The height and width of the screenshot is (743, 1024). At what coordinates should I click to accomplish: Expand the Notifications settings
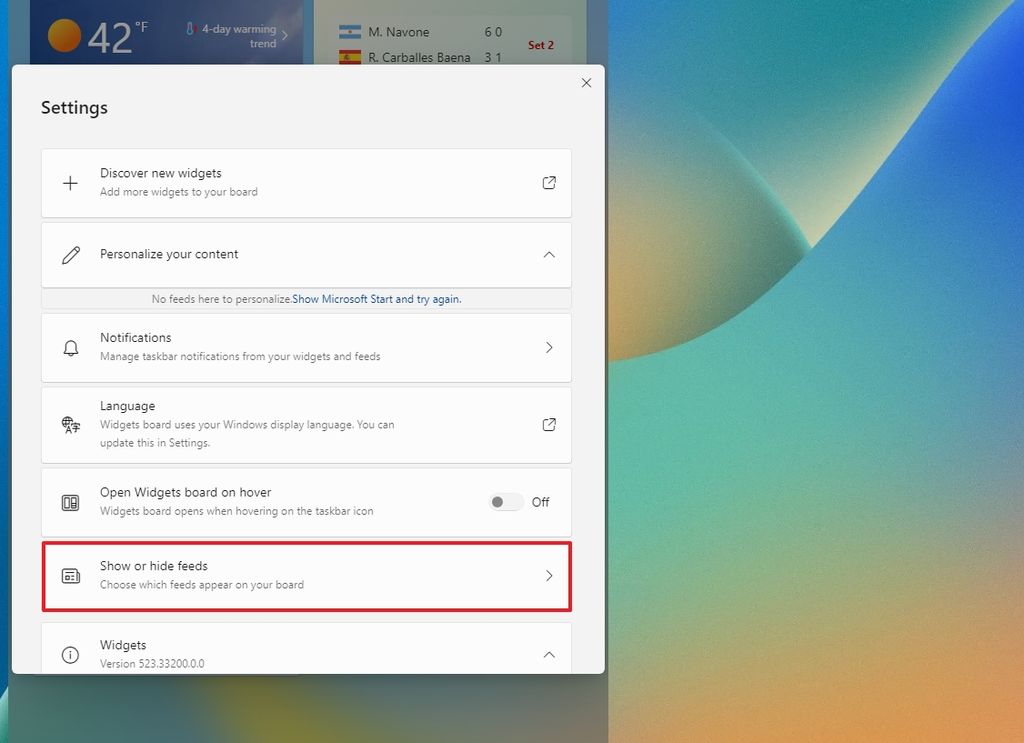click(549, 347)
